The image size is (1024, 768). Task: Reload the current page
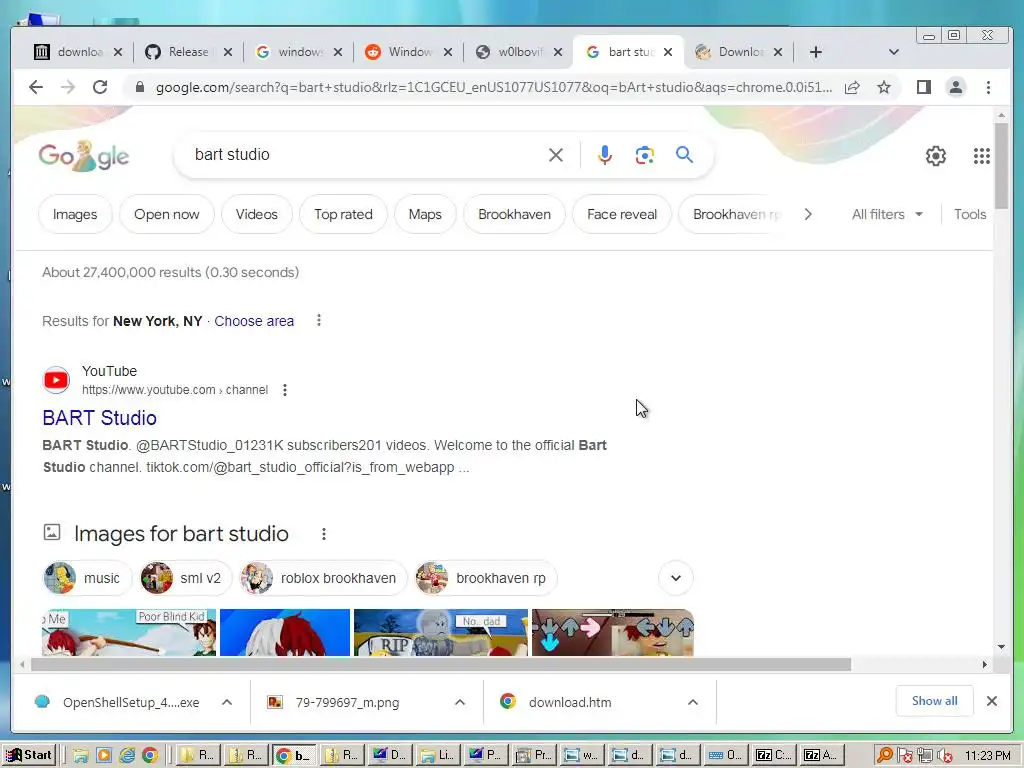click(x=100, y=87)
